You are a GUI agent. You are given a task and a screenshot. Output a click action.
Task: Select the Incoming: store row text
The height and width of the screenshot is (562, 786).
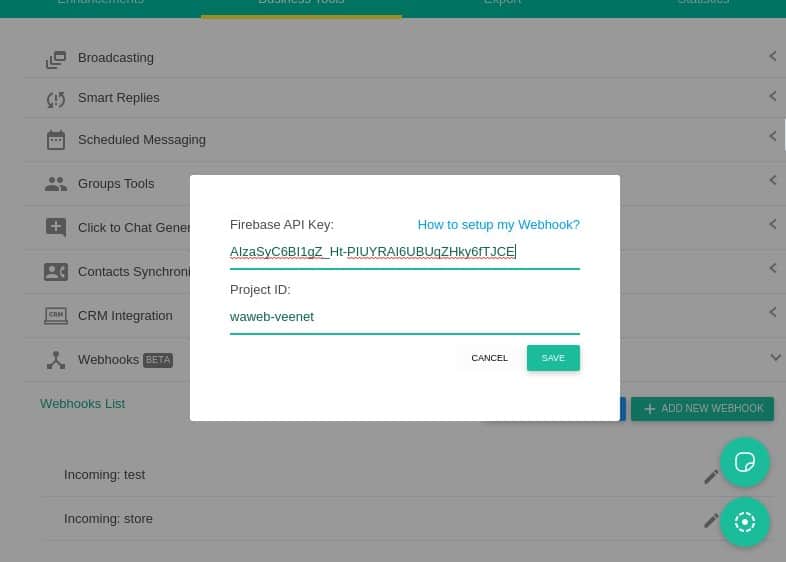coord(108,519)
